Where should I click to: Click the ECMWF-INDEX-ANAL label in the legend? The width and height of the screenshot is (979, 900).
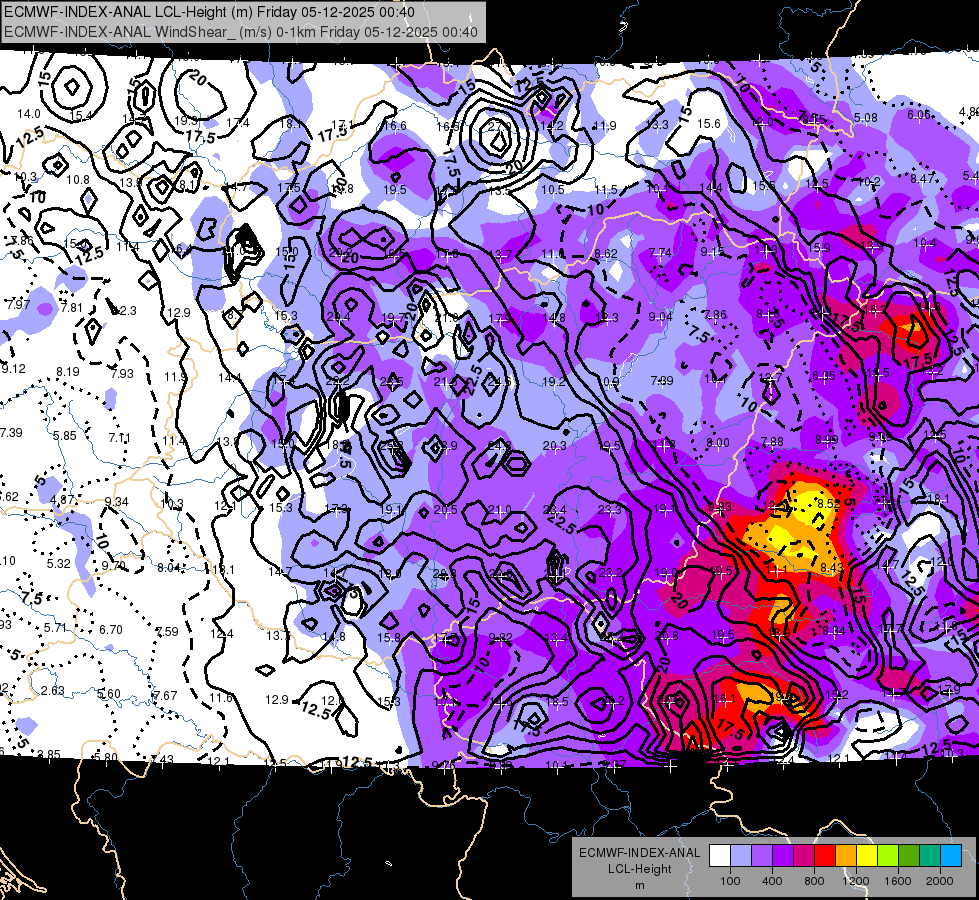pyautogui.click(x=639, y=853)
